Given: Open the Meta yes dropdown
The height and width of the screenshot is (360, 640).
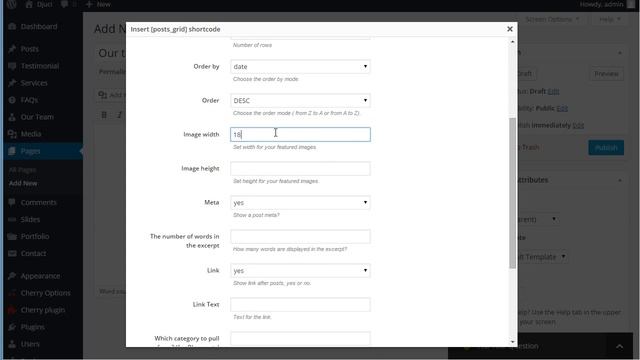Looking at the screenshot, I should [x=300, y=202].
